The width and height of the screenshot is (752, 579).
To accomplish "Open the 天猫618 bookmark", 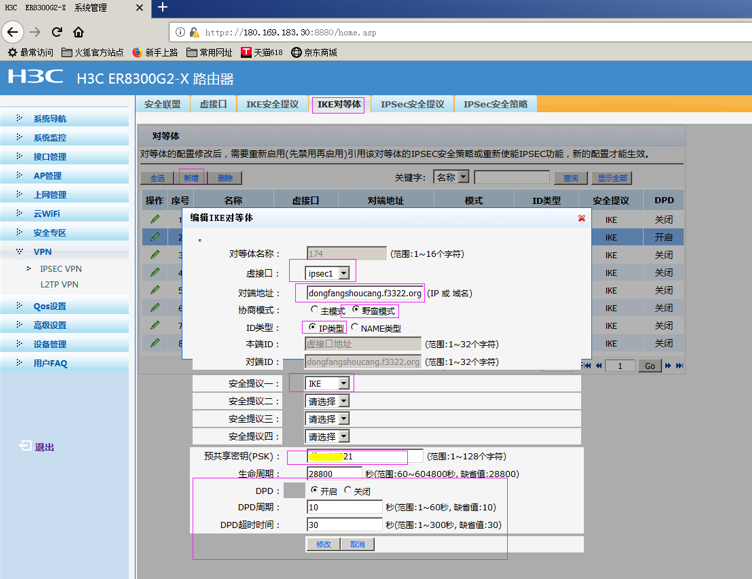I will pyautogui.click(x=262, y=52).
